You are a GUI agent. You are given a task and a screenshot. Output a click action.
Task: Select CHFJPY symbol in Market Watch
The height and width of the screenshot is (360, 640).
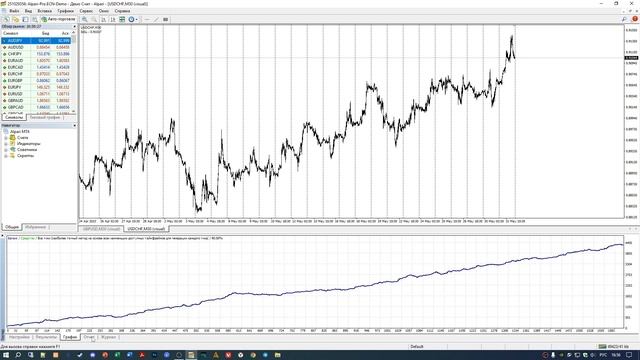click(x=15, y=54)
